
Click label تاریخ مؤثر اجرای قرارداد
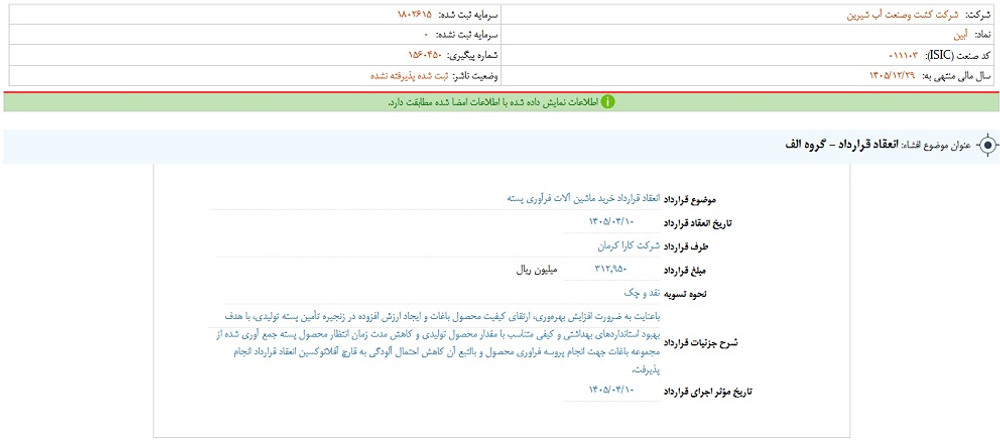709,391
